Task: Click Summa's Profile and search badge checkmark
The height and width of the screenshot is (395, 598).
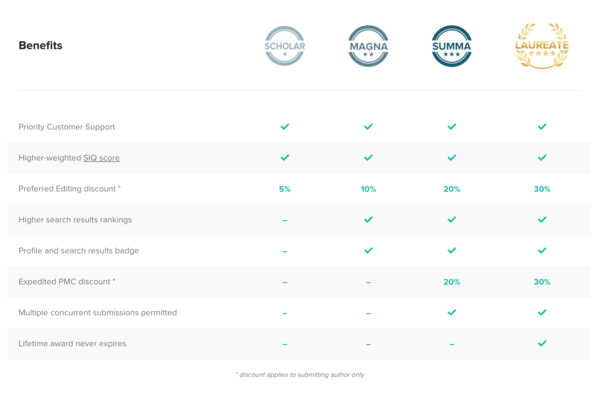Action: tap(452, 250)
